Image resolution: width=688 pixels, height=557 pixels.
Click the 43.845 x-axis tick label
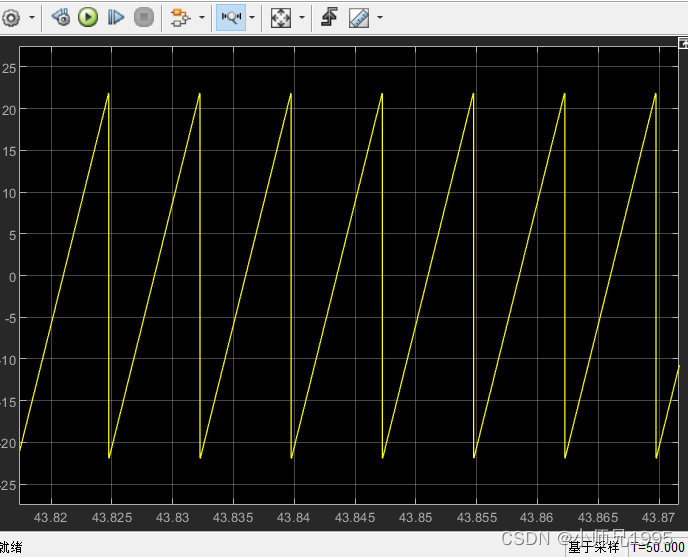tap(355, 518)
